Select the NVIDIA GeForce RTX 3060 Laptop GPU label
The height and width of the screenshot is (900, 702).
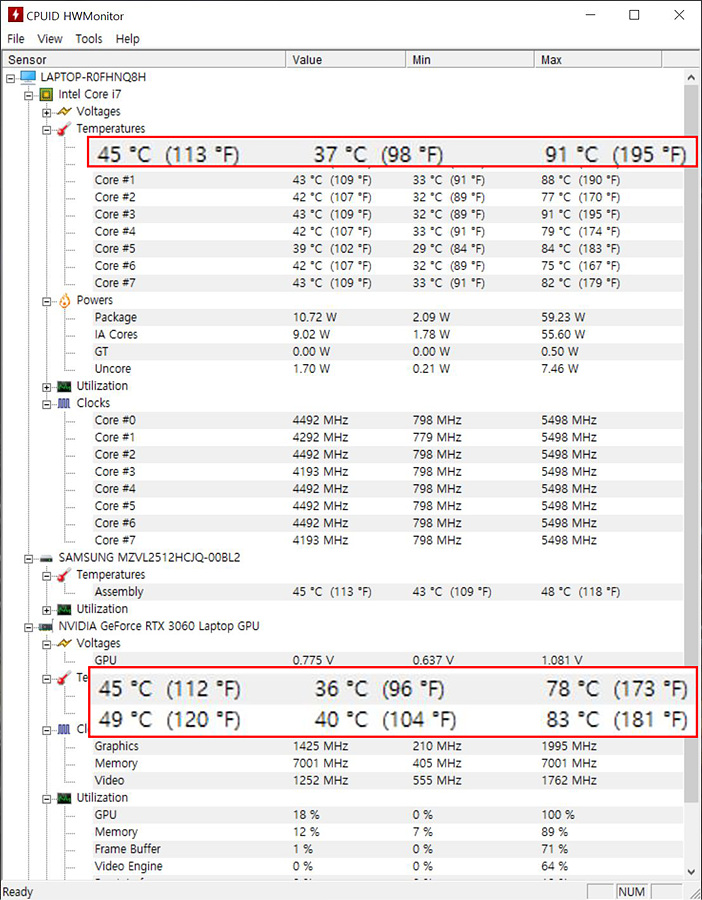(158, 626)
